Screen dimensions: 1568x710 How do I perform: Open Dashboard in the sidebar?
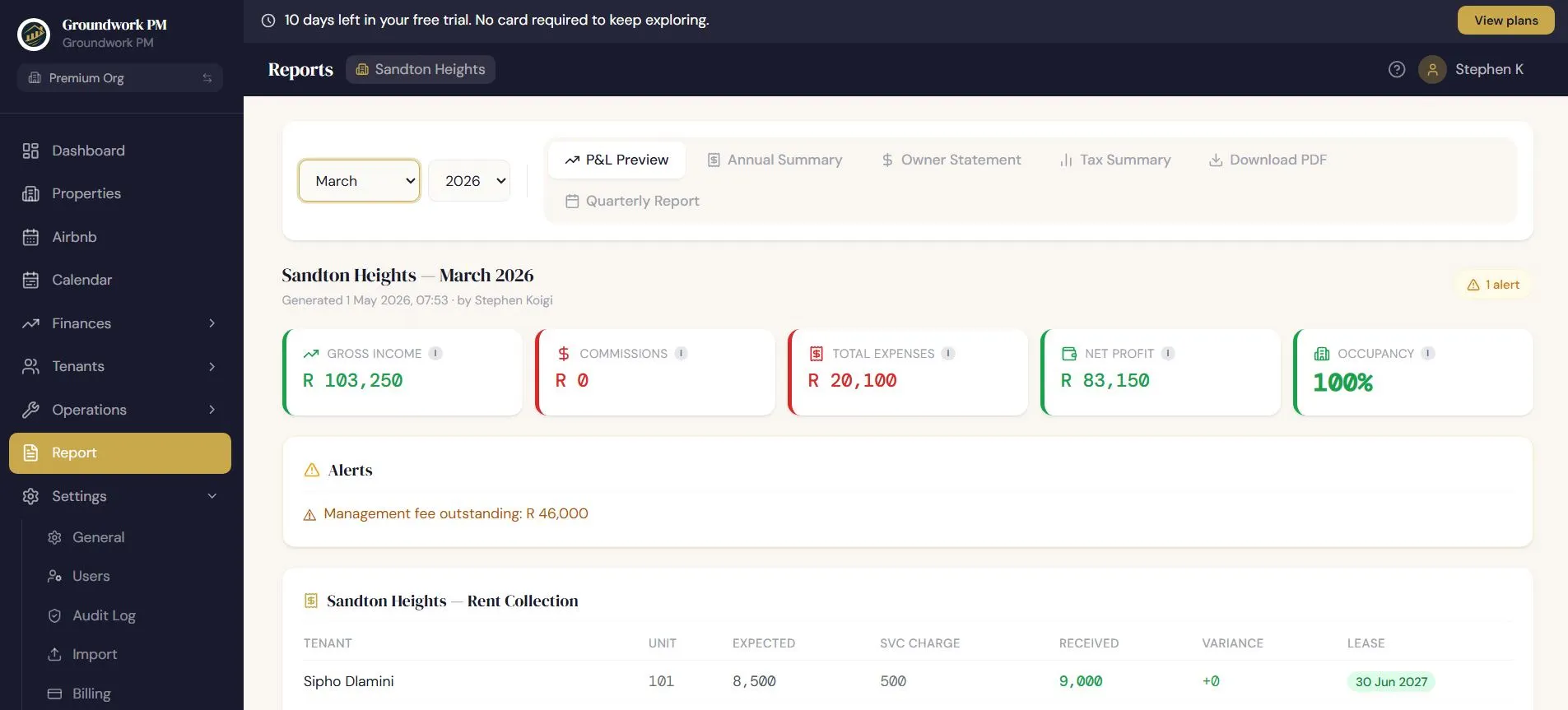pyautogui.click(x=120, y=151)
